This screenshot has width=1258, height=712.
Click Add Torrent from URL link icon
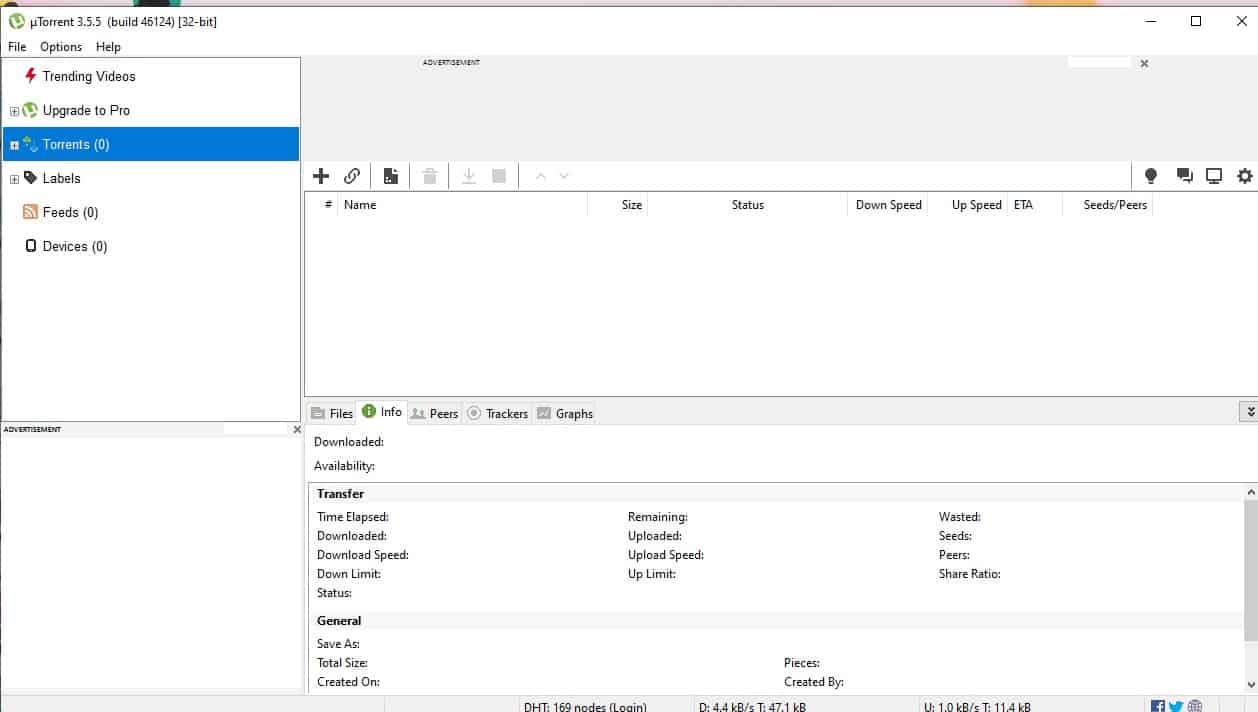click(x=352, y=176)
